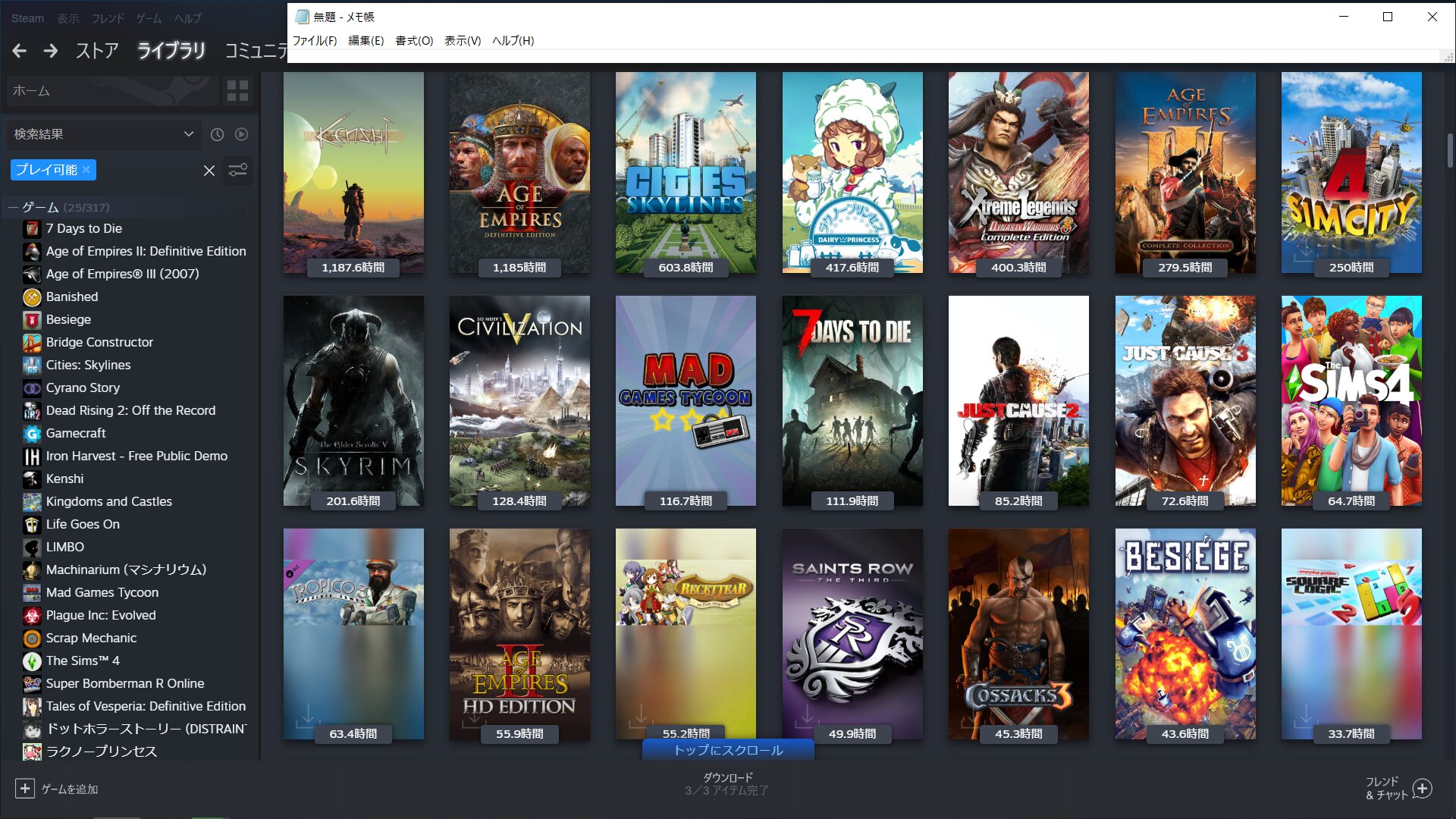
Task: Click the library vertical scrollbar
Action: pos(1449,150)
